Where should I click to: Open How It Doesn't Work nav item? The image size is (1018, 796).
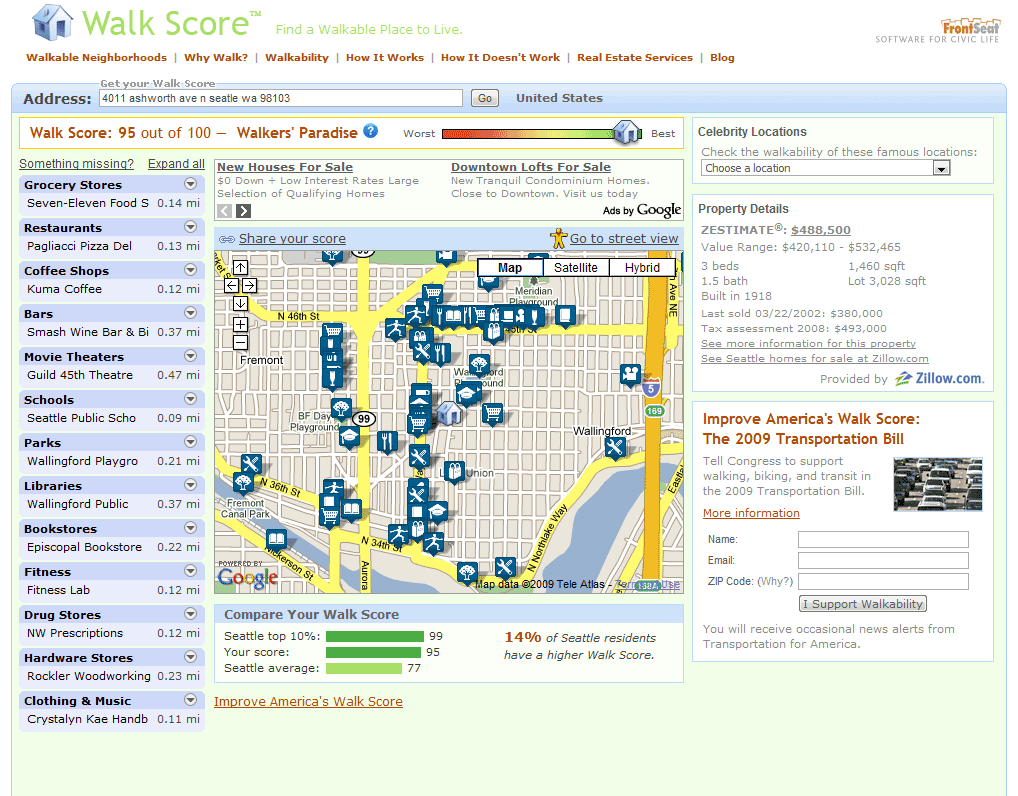pyautogui.click(x=501, y=58)
